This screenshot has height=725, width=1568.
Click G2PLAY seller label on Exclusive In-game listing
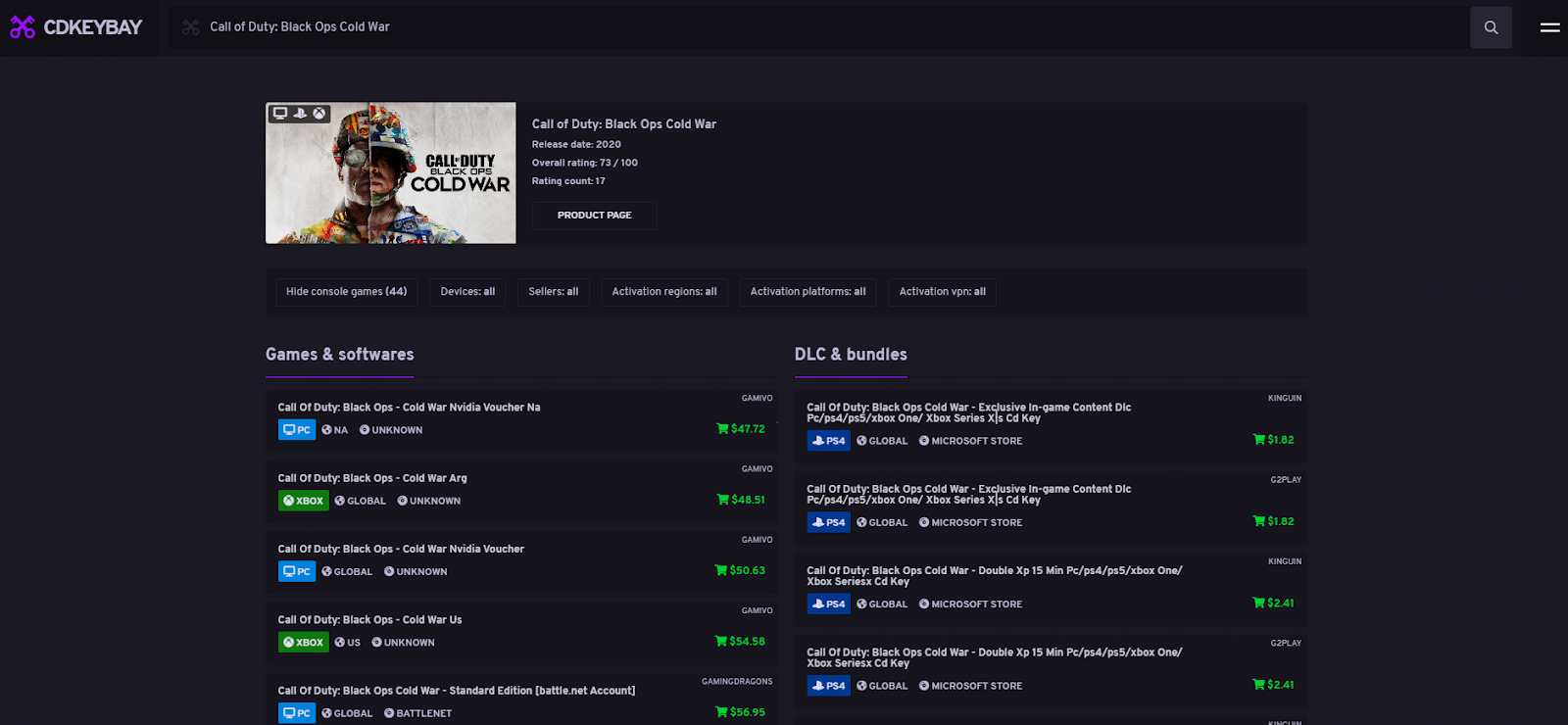click(x=1286, y=480)
